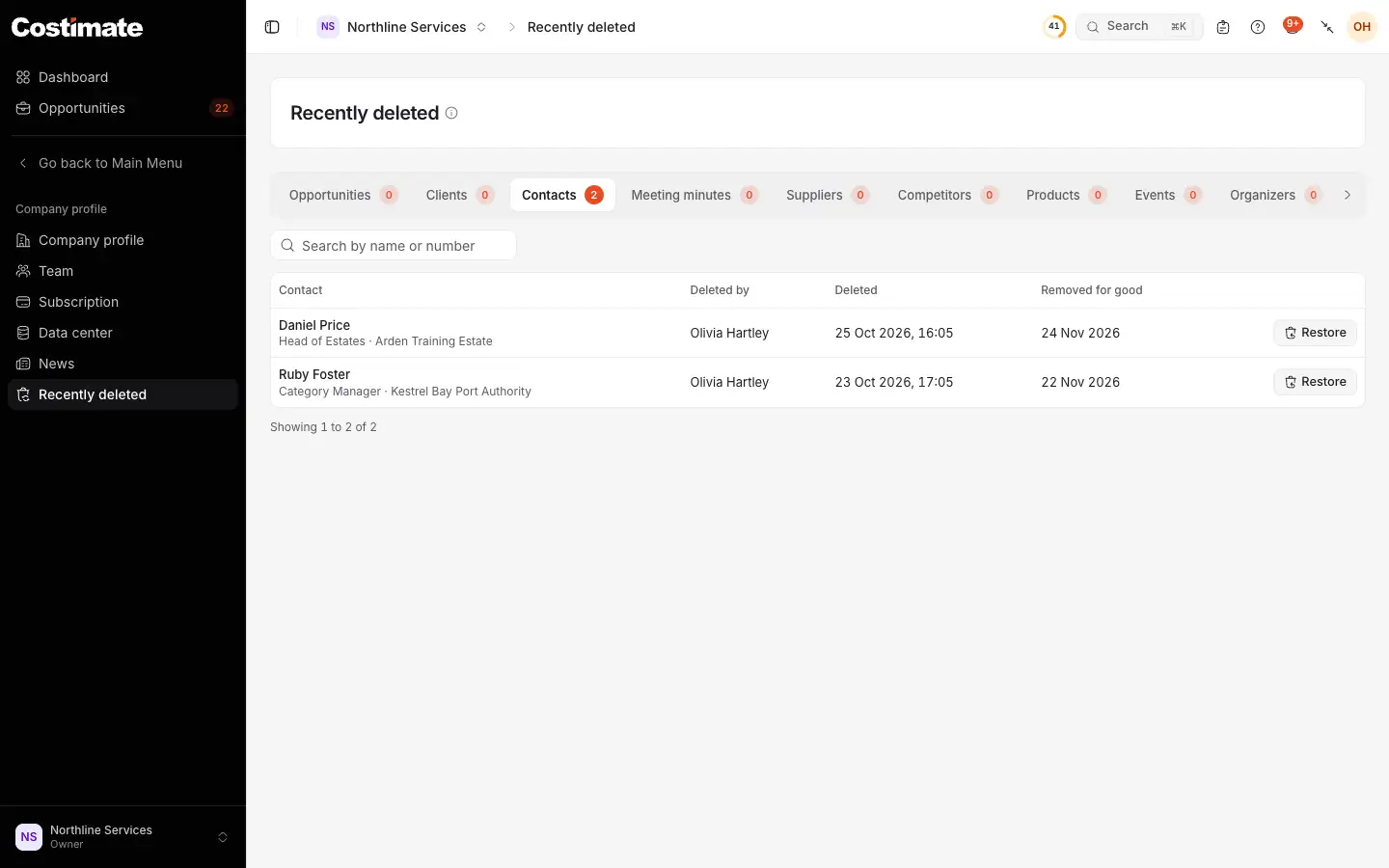Click the progress ring showing 41

tap(1054, 27)
